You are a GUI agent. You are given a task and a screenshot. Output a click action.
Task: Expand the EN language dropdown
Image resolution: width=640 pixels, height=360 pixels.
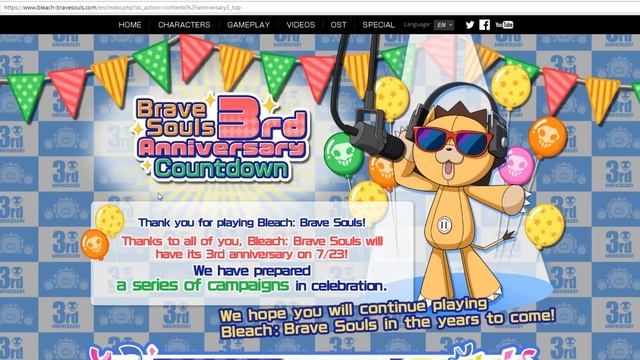[444, 25]
